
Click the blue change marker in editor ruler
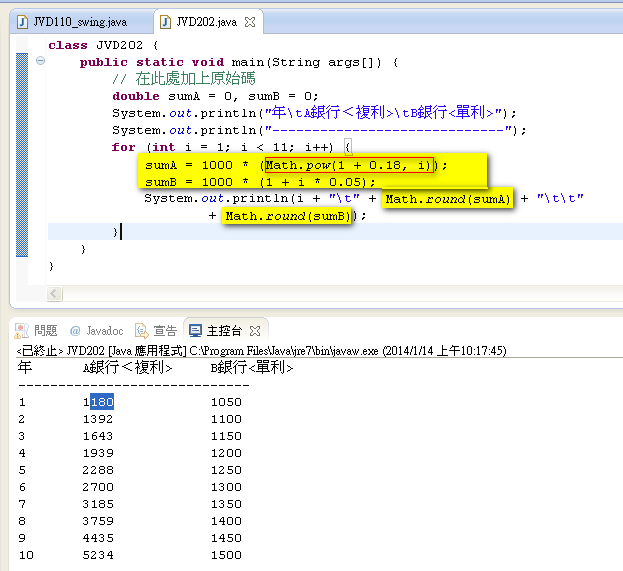coord(22,155)
